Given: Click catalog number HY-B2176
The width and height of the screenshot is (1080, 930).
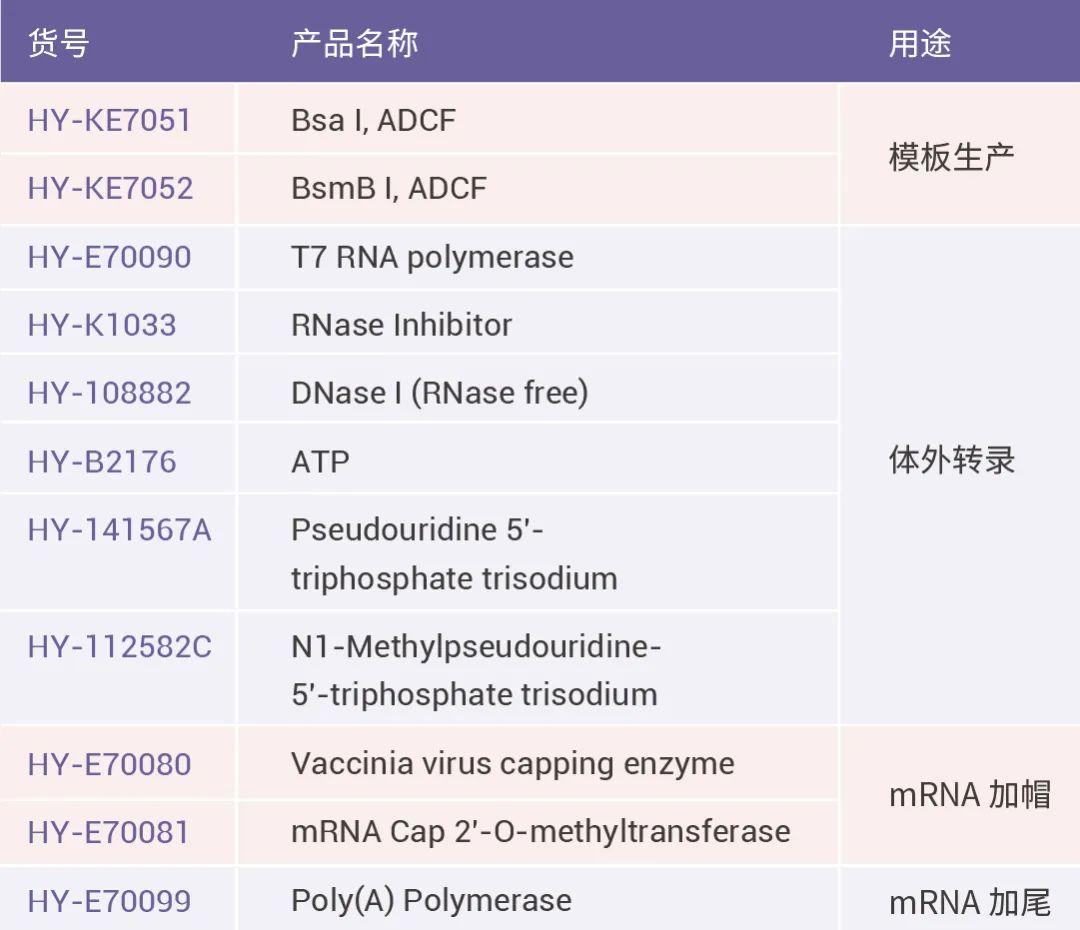Looking at the screenshot, I should (102, 462).
